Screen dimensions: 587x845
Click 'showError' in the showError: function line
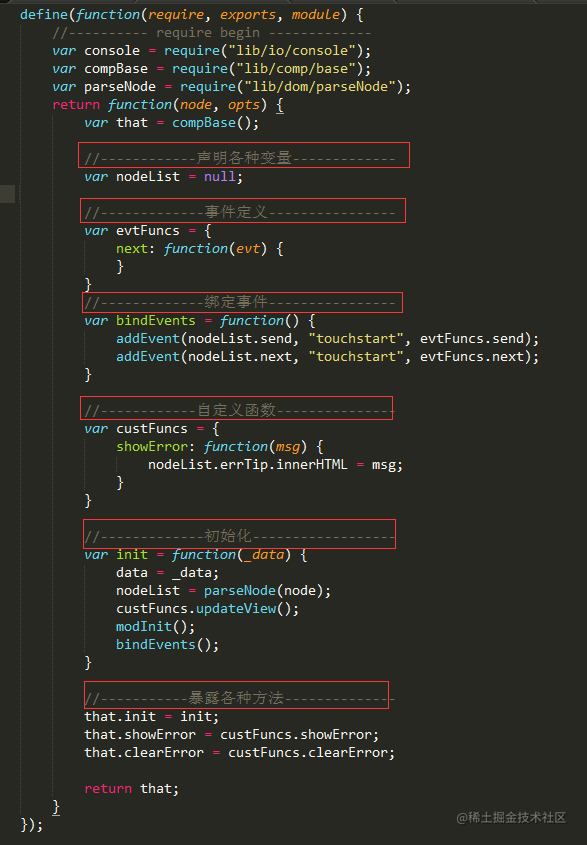[x=151, y=447]
